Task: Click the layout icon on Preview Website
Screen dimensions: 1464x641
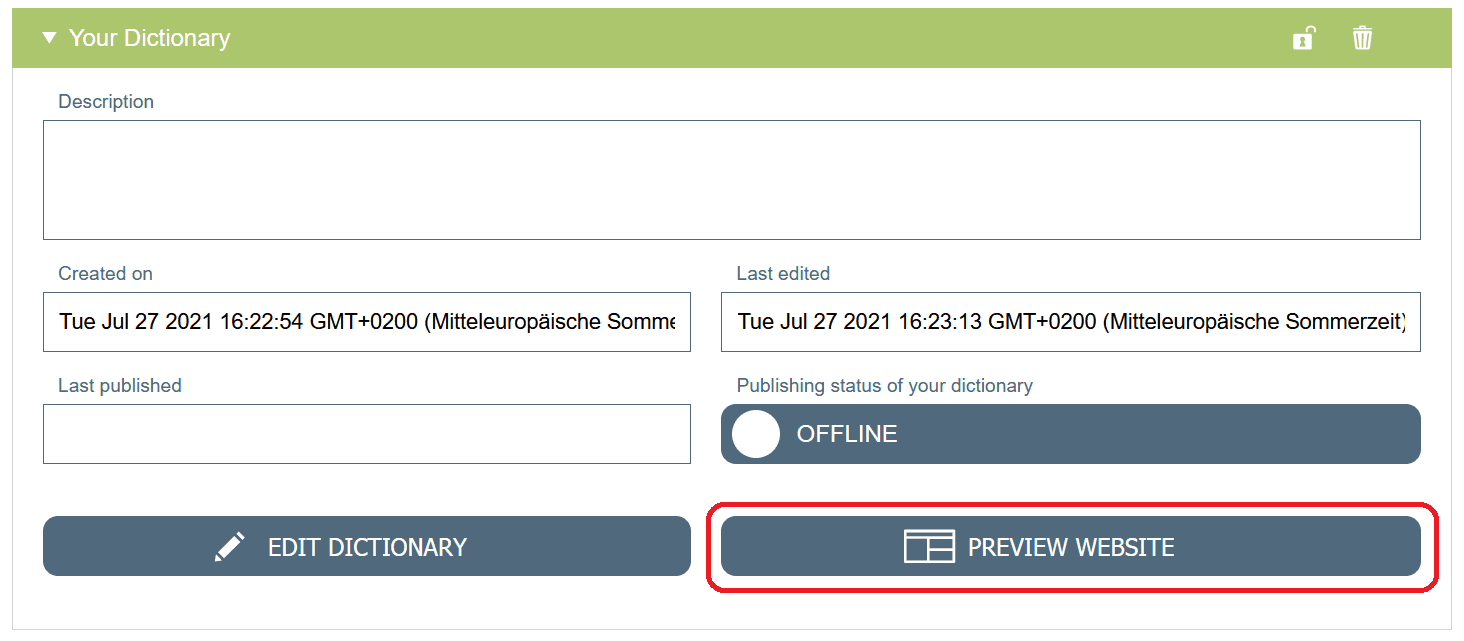Action: (x=929, y=547)
